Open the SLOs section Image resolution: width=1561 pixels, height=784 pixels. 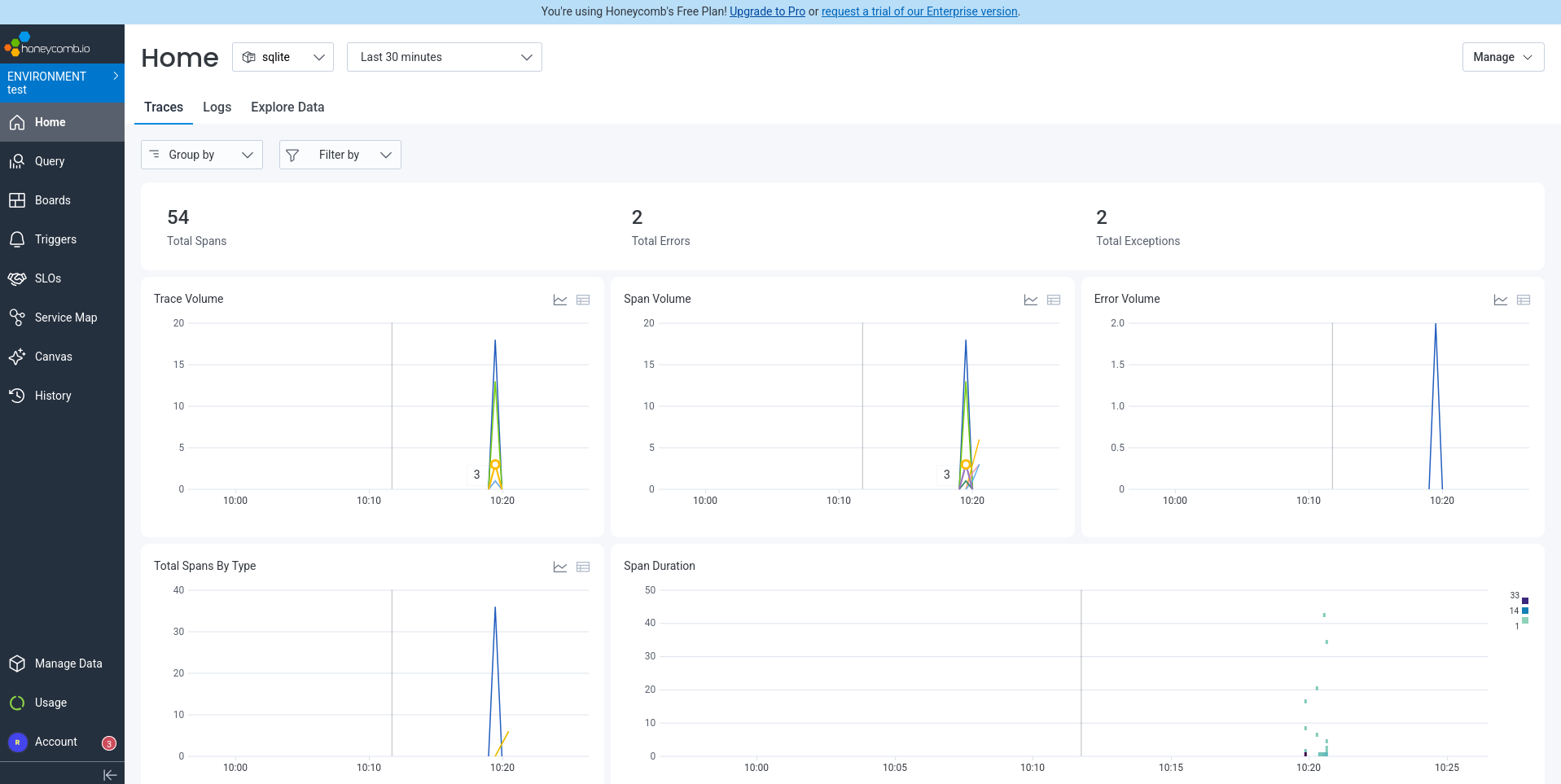[47, 278]
